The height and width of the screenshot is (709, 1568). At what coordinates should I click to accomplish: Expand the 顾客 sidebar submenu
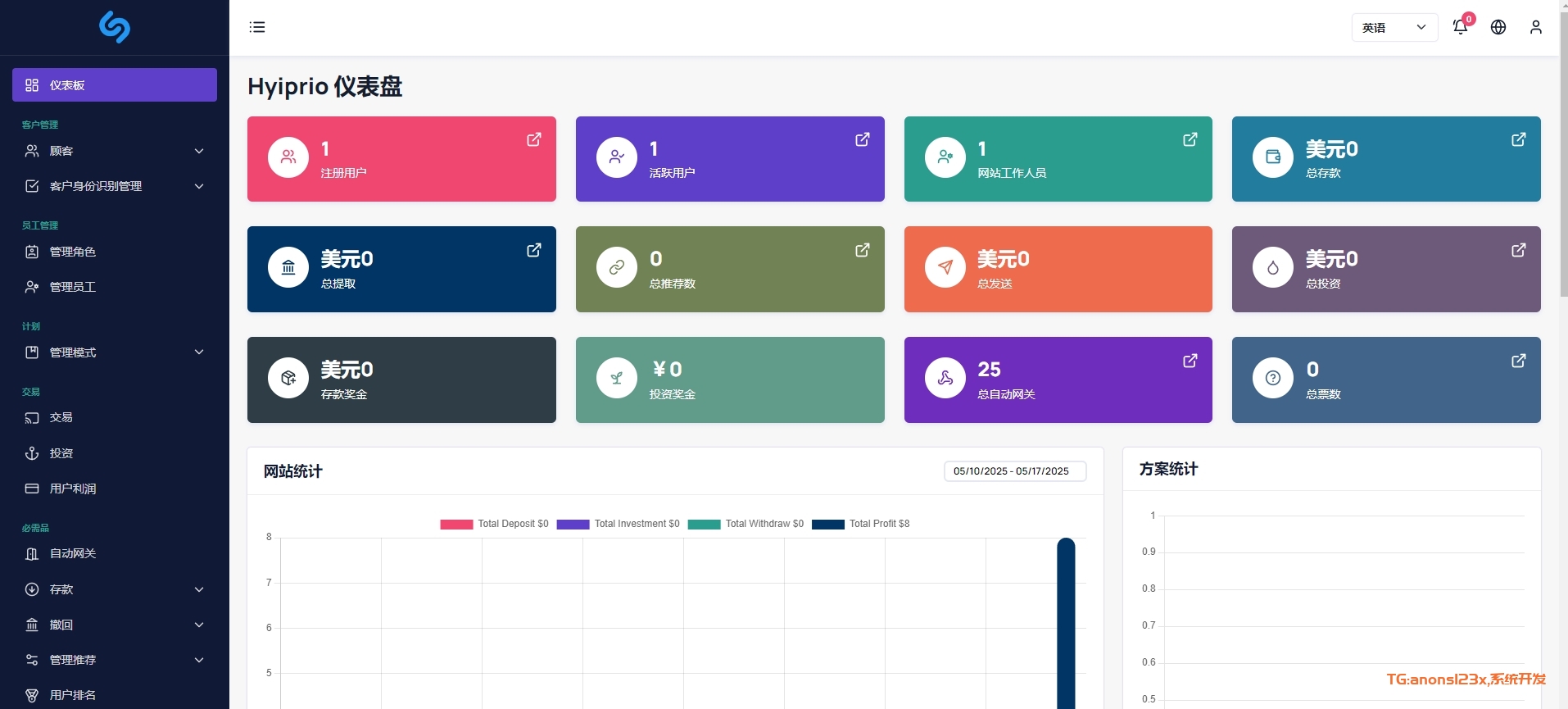[x=115, y=151]
